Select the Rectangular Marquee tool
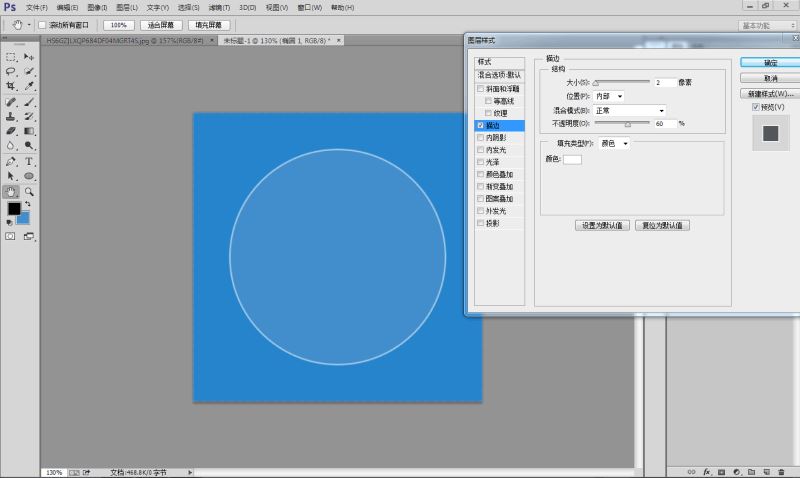This screenshot has height=478, width=800. (11, 57)
